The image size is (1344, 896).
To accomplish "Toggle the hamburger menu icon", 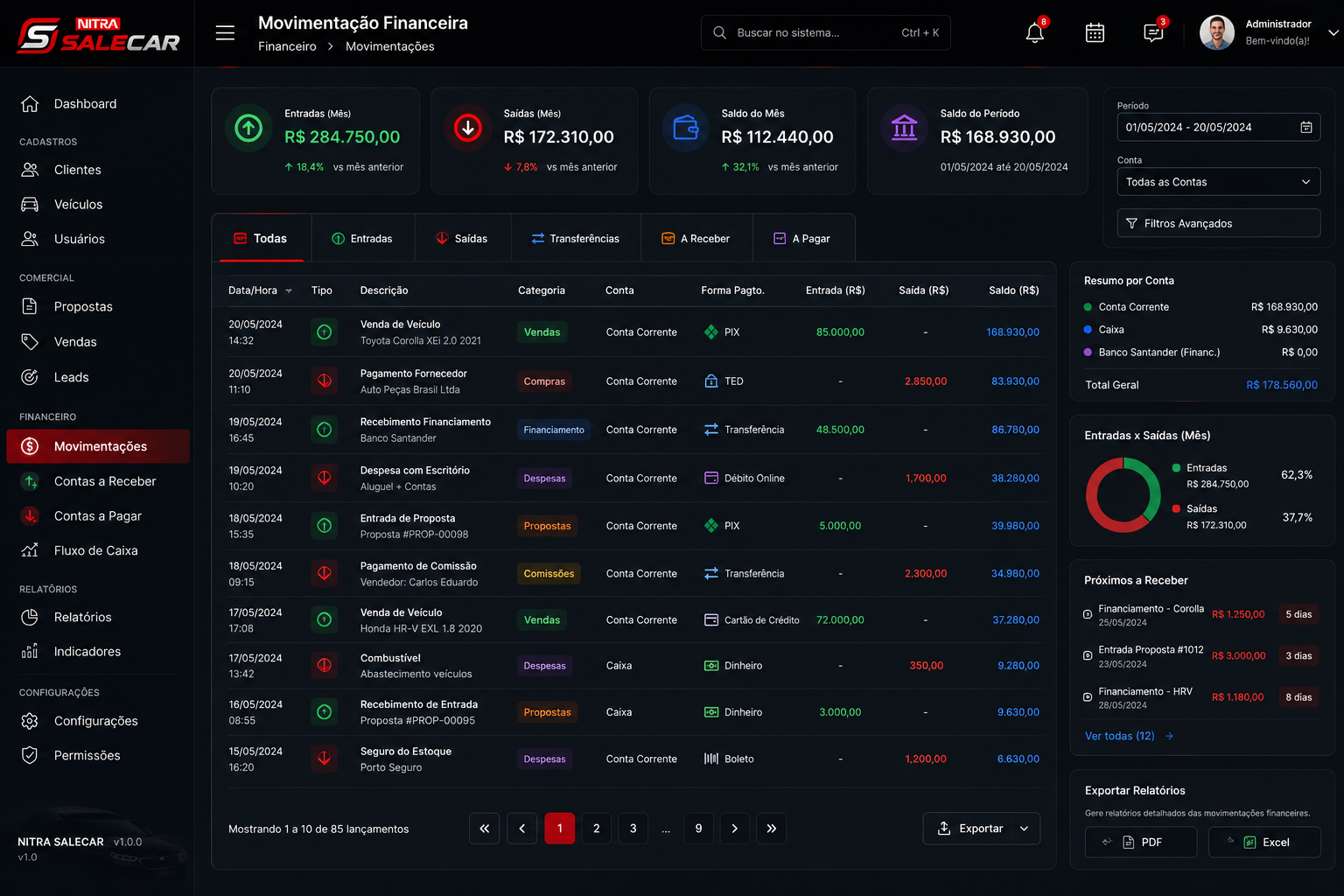I will [225, 33].
